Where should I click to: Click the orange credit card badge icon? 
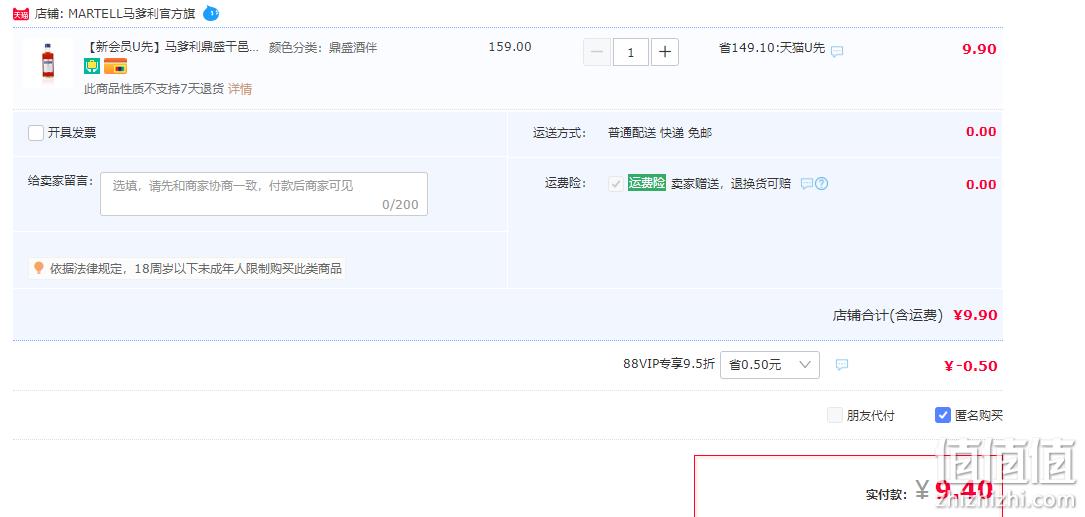(116, 66)
